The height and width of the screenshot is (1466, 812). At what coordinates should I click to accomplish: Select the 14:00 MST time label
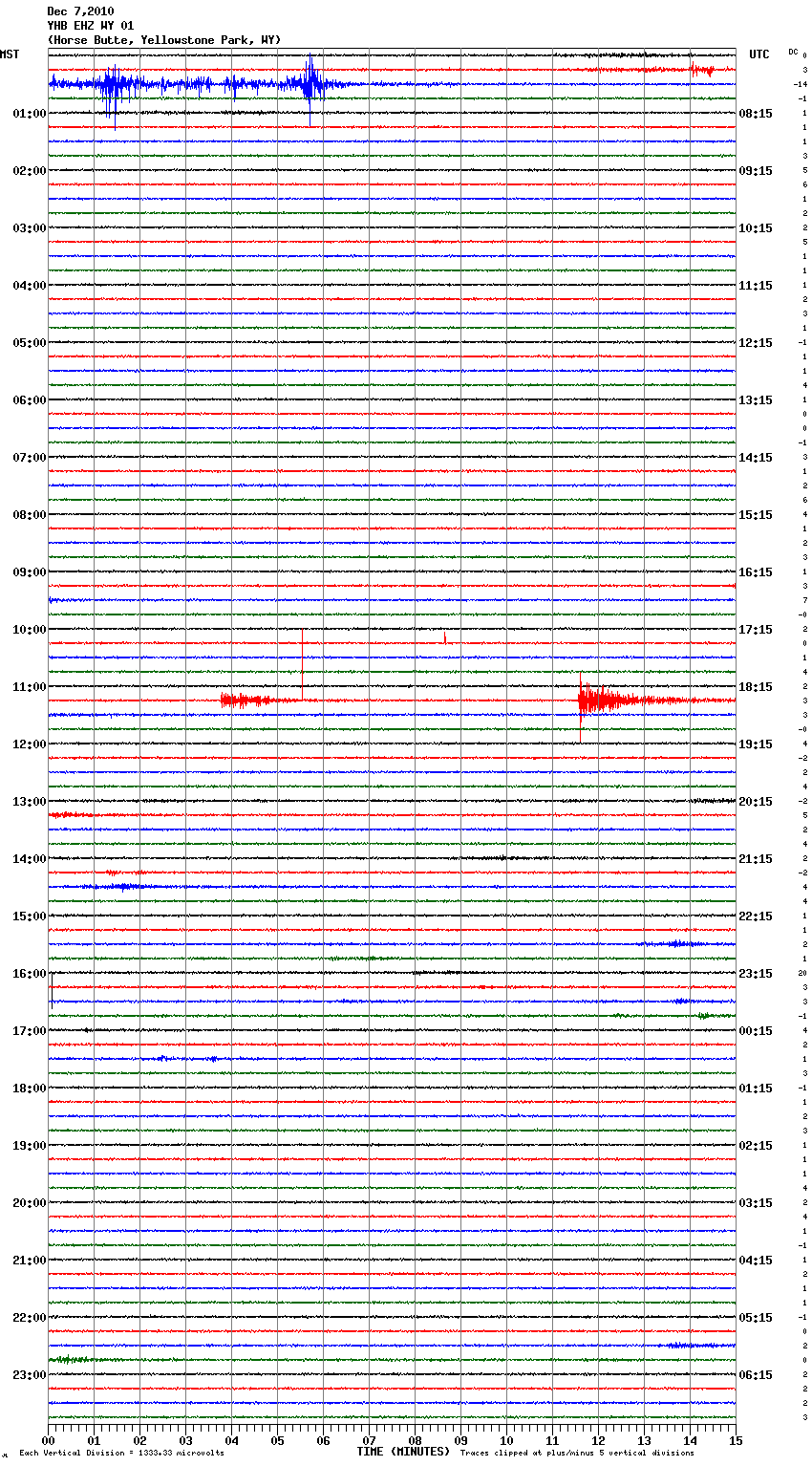(x=30, y=859)
